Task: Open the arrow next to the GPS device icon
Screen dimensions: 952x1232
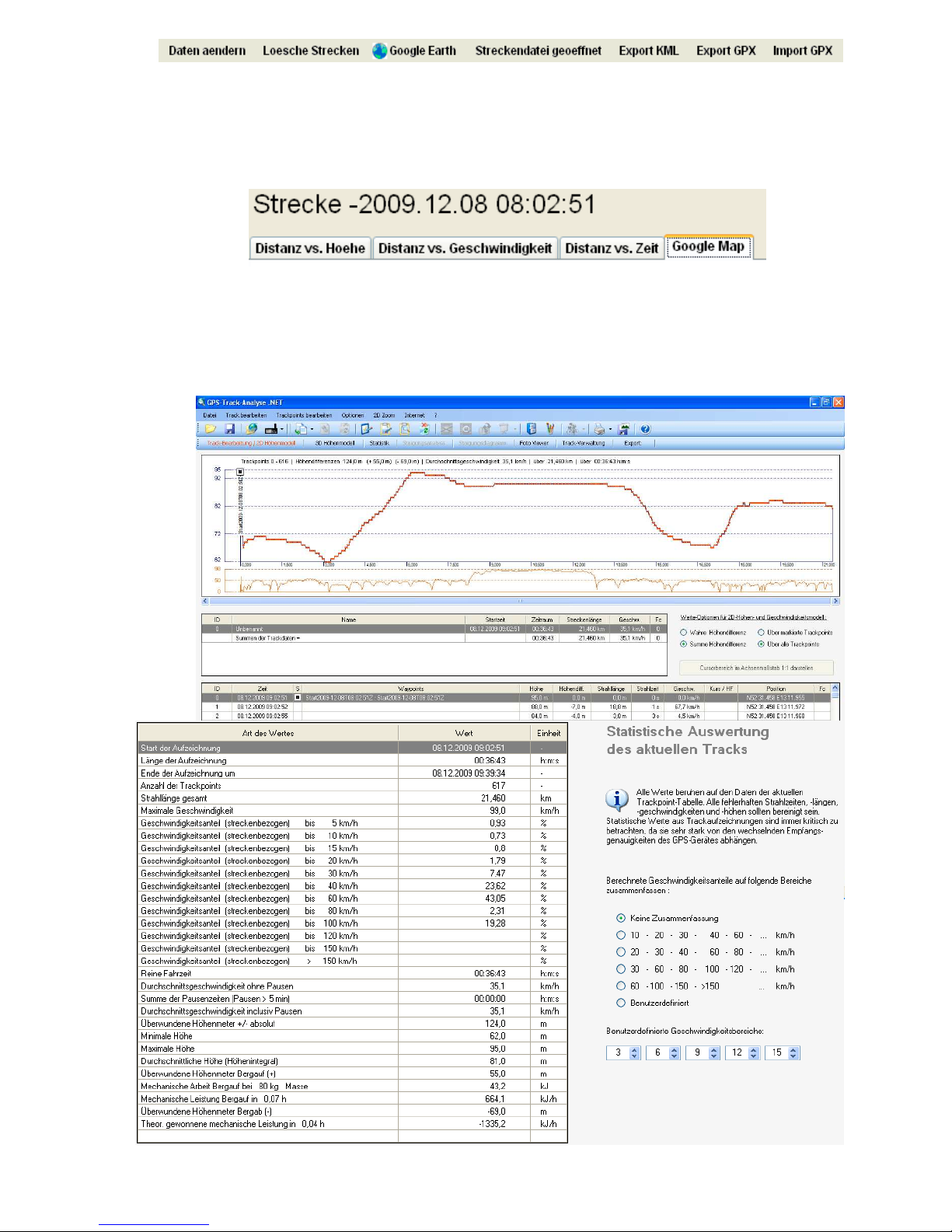Action: [x=282, y=429]
